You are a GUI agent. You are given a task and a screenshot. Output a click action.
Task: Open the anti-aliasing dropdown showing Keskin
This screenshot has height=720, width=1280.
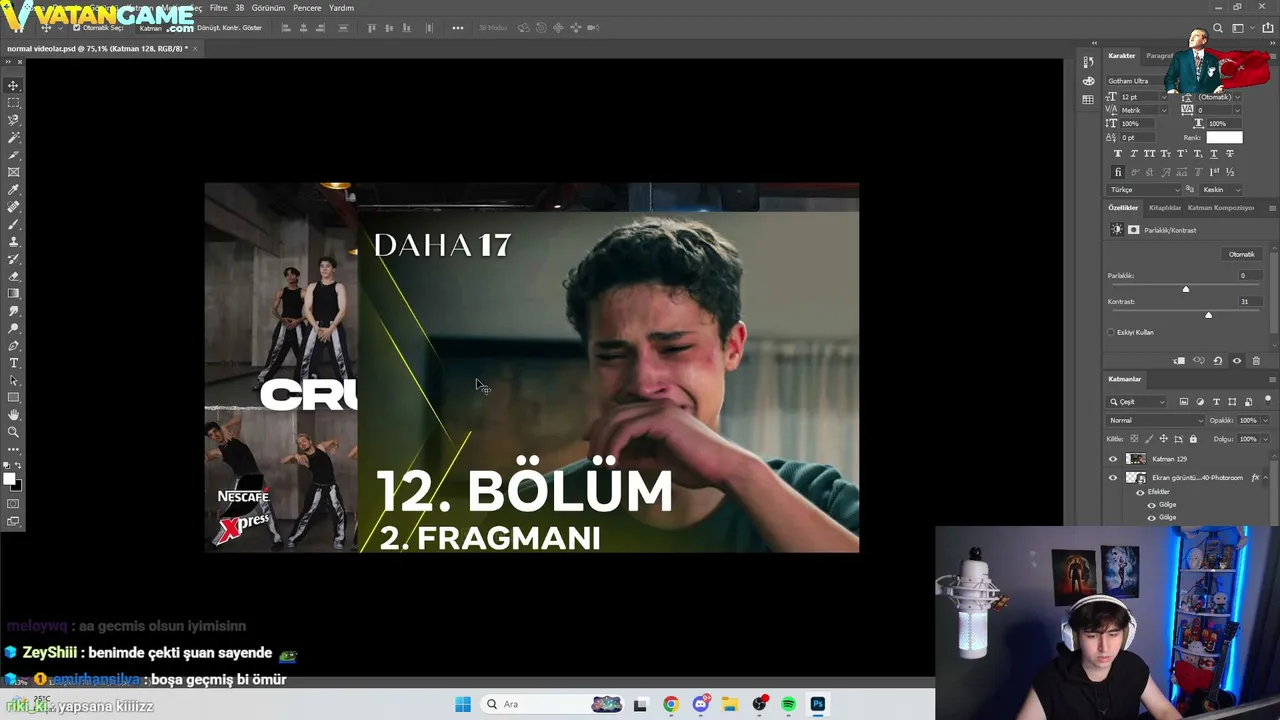click(x=1221, y=189)
